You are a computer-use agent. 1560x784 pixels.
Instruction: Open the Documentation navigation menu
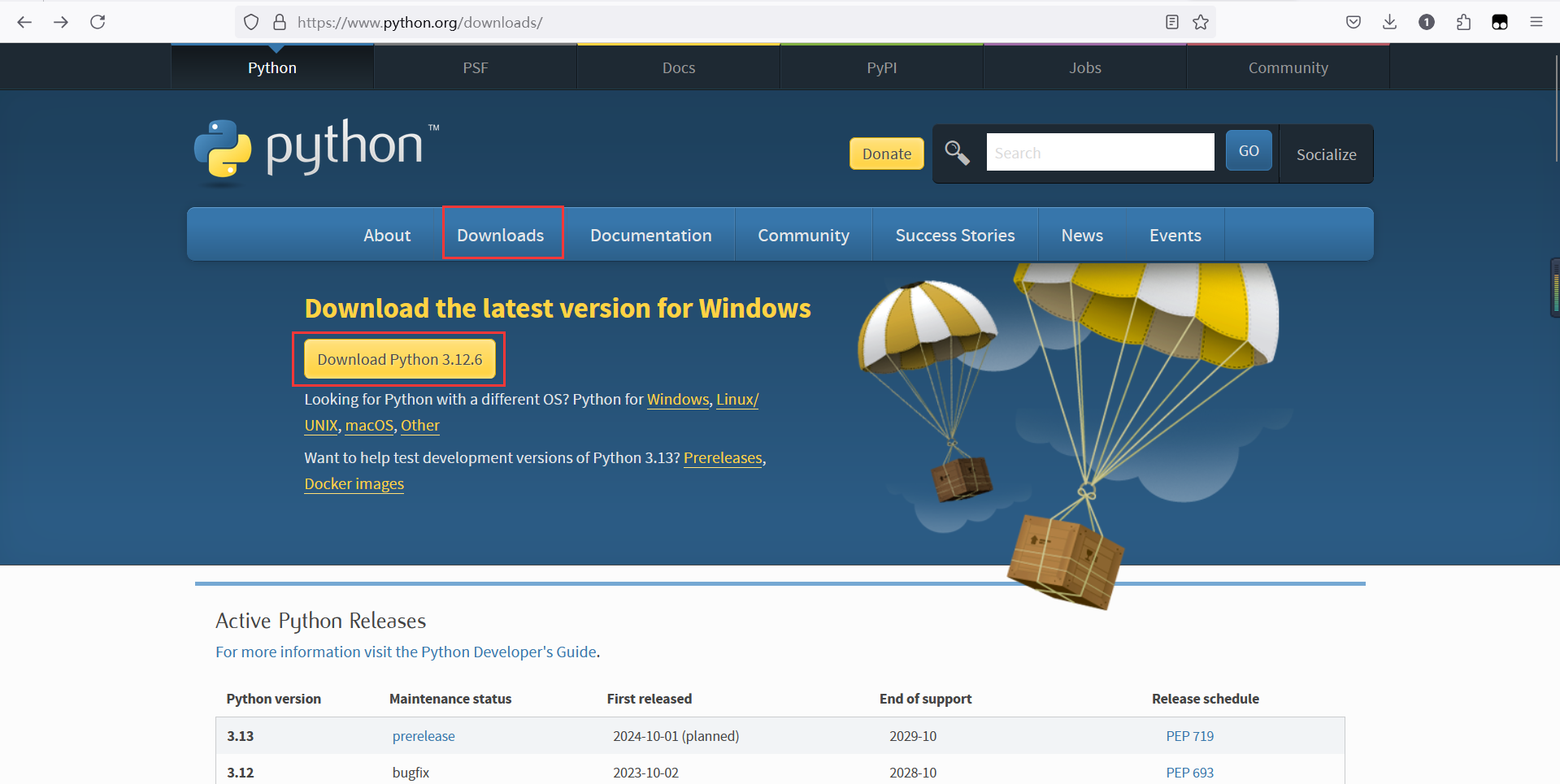coord(651,235)
